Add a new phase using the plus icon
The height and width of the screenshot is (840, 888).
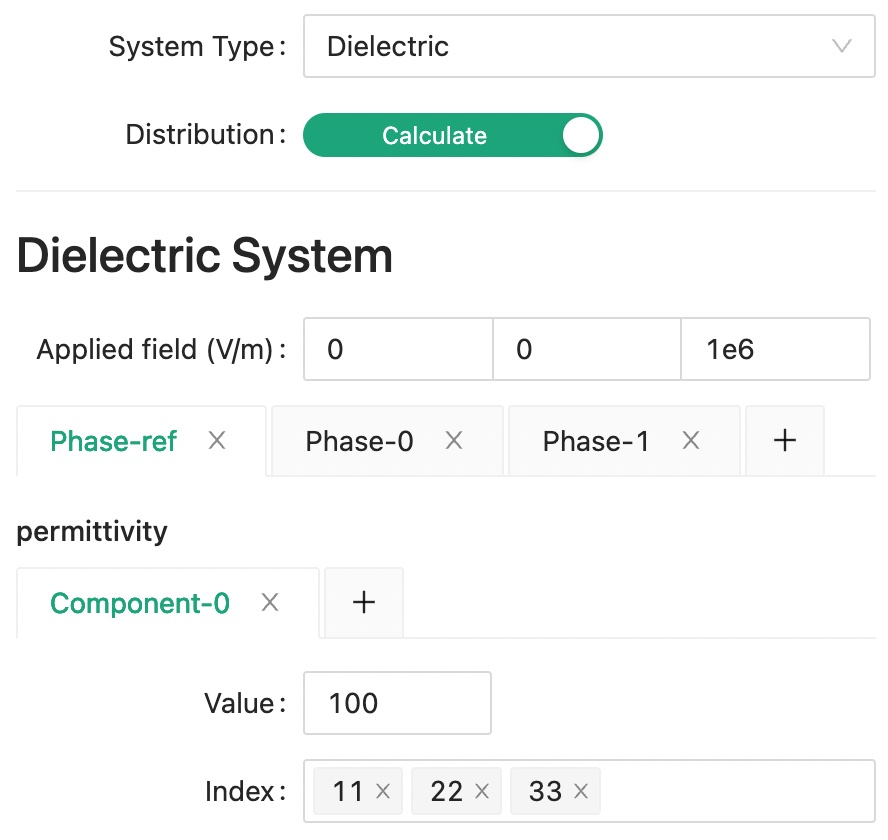(x=784, y=440)
